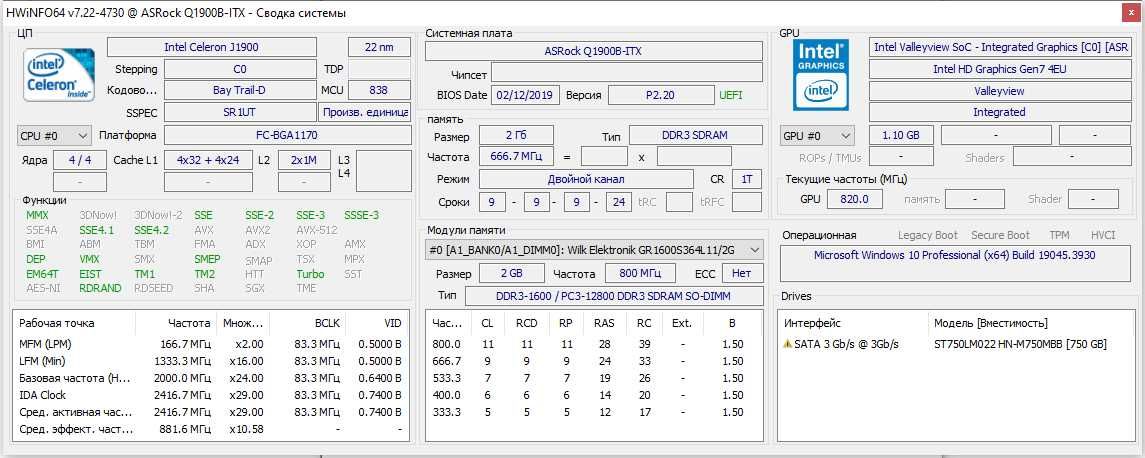Select the LFM (Min) row
Image resolution: width=1145 pixels, height=458 pixels.
point(211,361)
